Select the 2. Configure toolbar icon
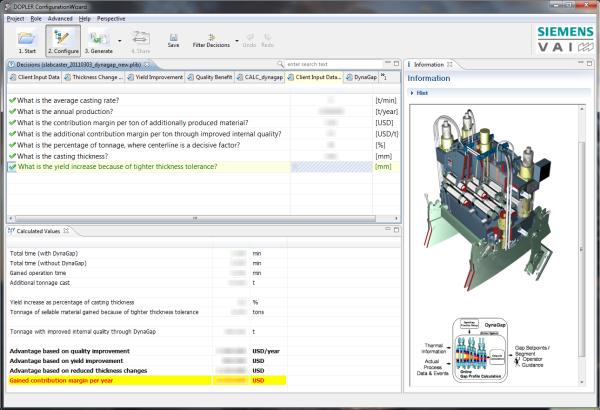Viewport: 600px width, 410px height. (63, 38)
